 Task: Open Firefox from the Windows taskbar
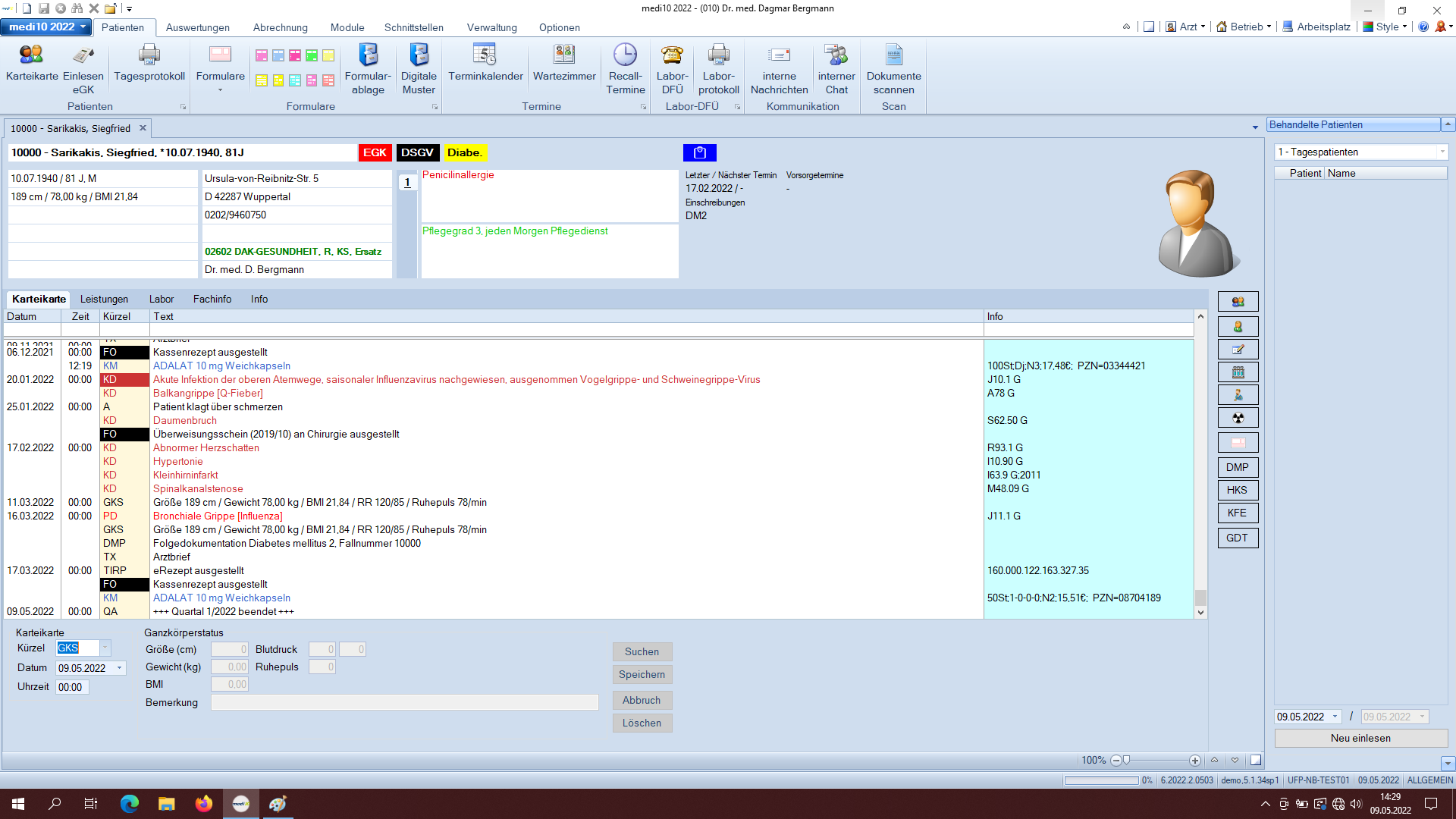[x=204, y=804]
